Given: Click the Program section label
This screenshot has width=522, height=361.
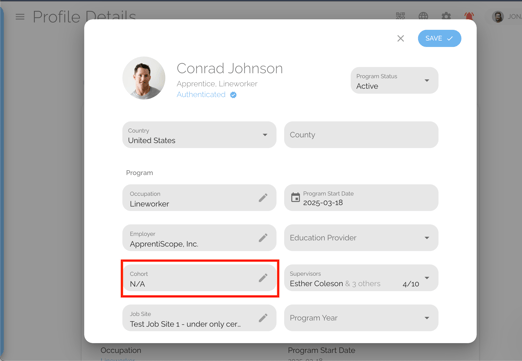Looking at the screenshot, I should pyautogui.click(x=139, y=173).
